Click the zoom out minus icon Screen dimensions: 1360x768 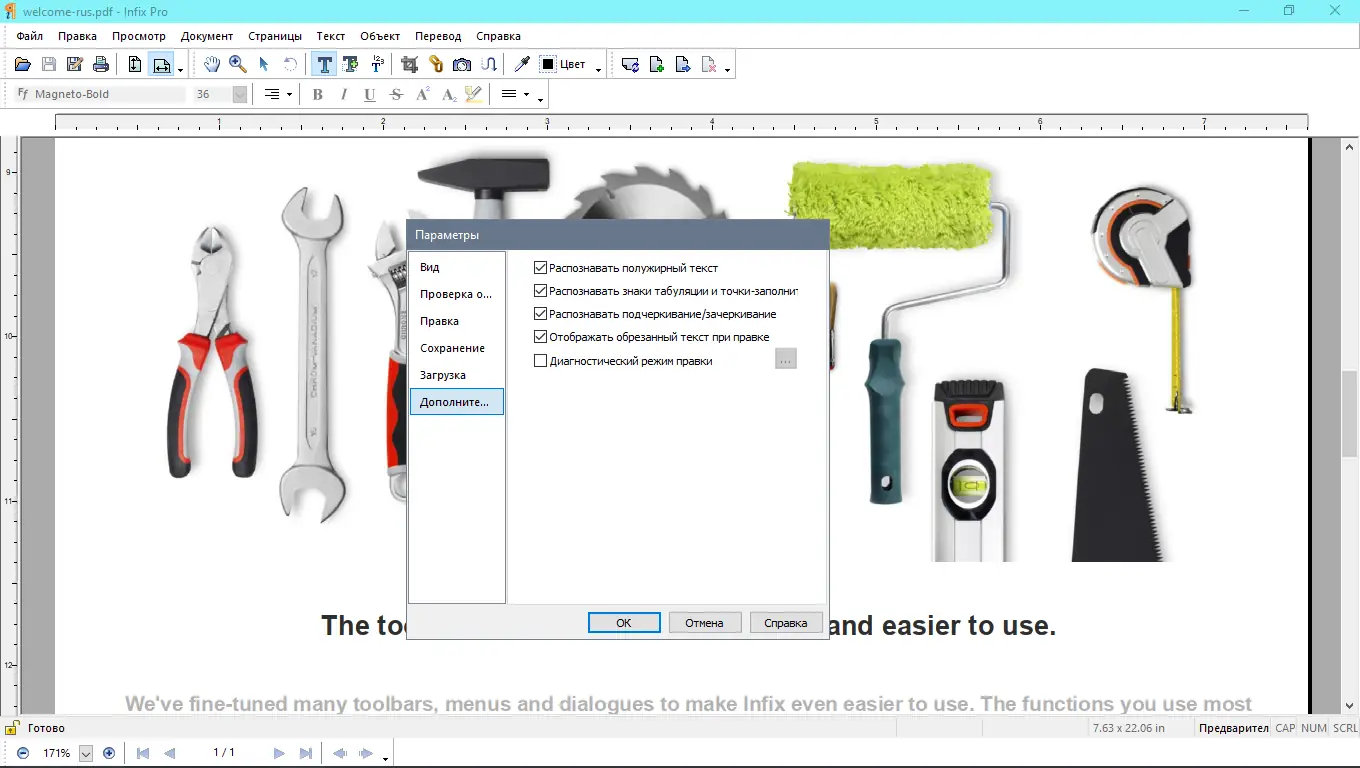[23, 753]
